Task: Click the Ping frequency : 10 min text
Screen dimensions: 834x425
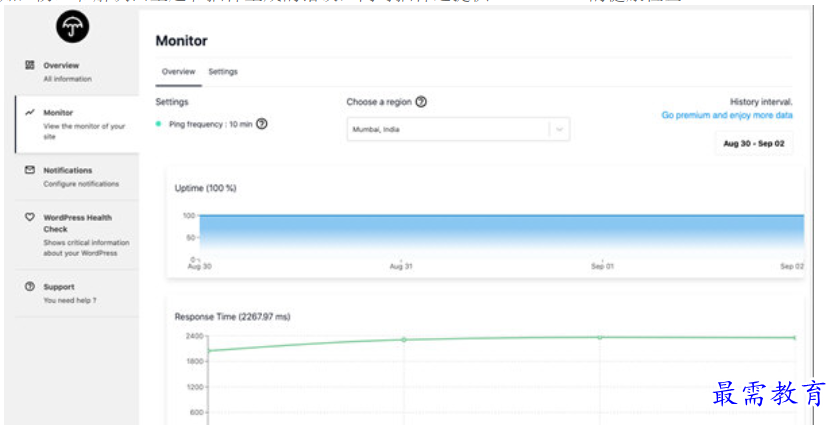Action: coord(211,124)
